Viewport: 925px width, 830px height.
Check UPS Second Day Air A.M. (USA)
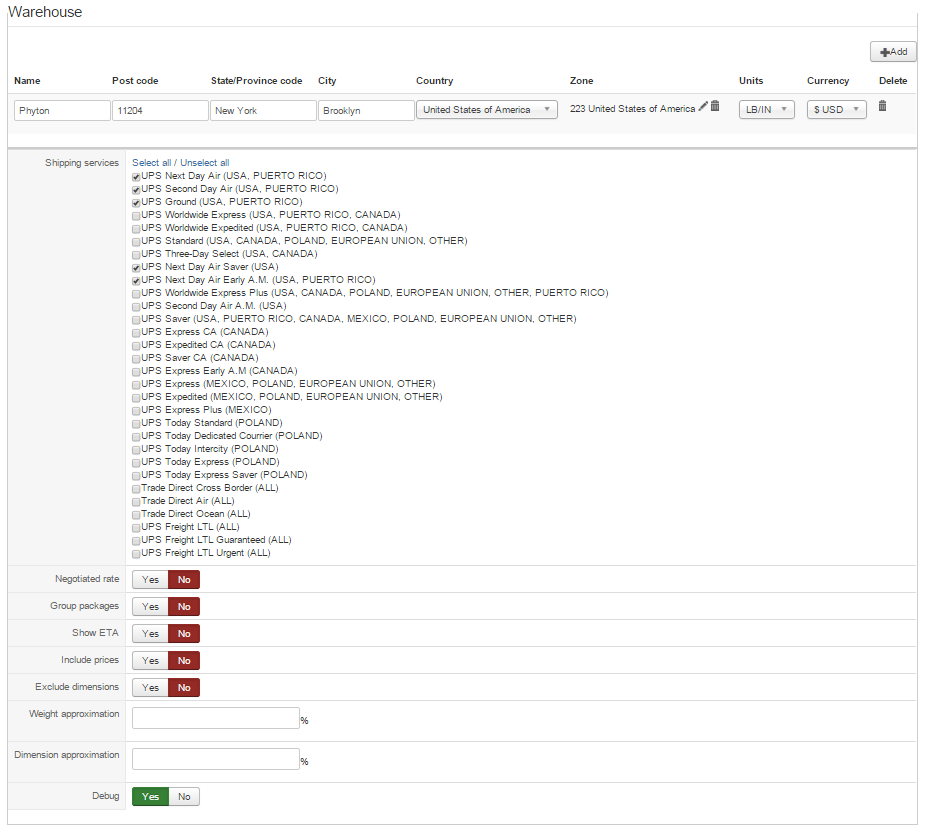136,307
